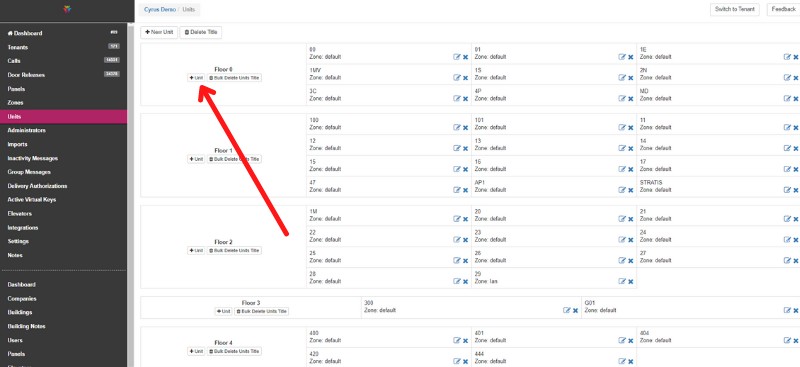Edit unit G01 with the pencil icon

pyautogui.click(x=787, y=310)
